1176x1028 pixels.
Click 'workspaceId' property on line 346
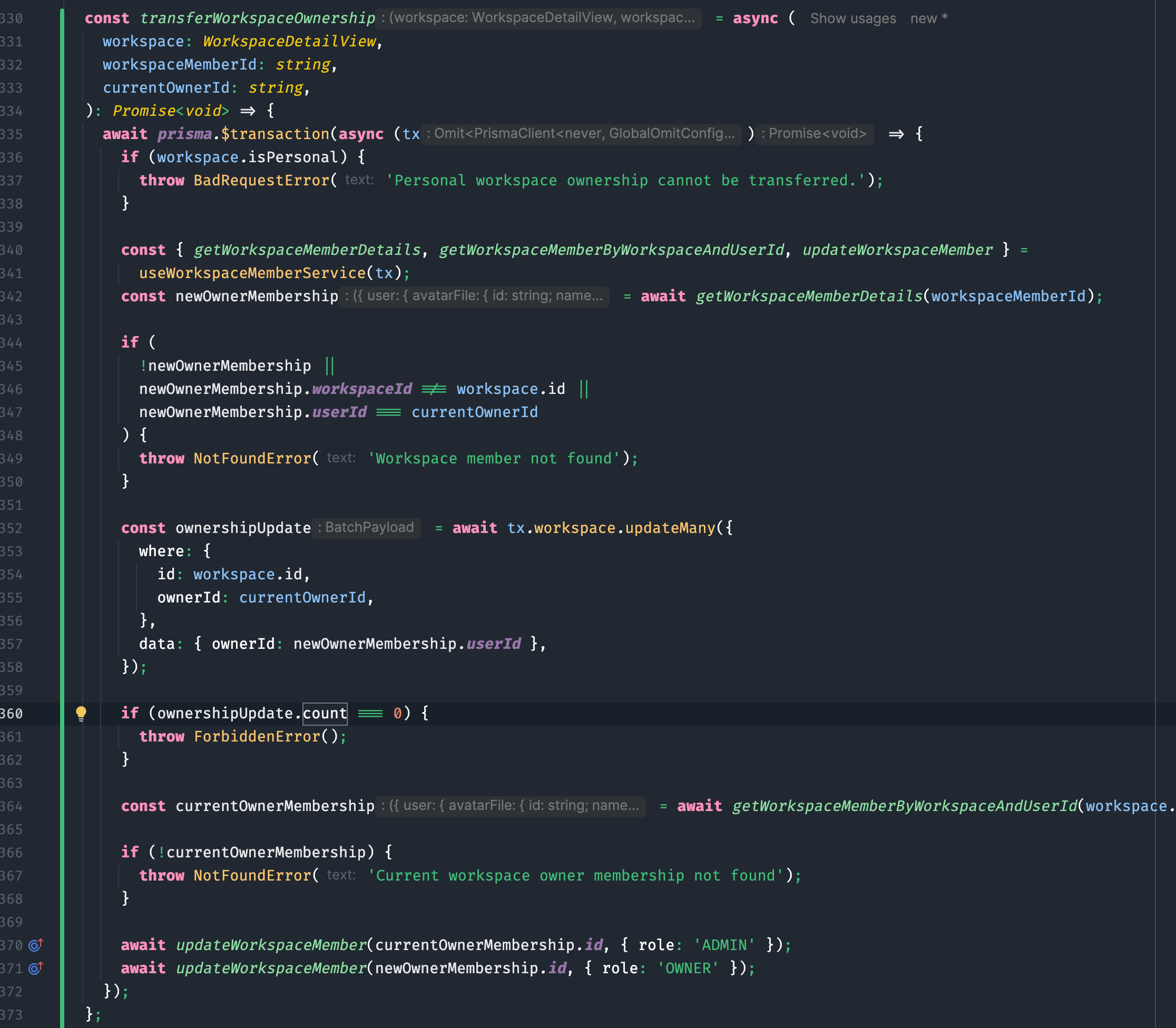point(361,389)
